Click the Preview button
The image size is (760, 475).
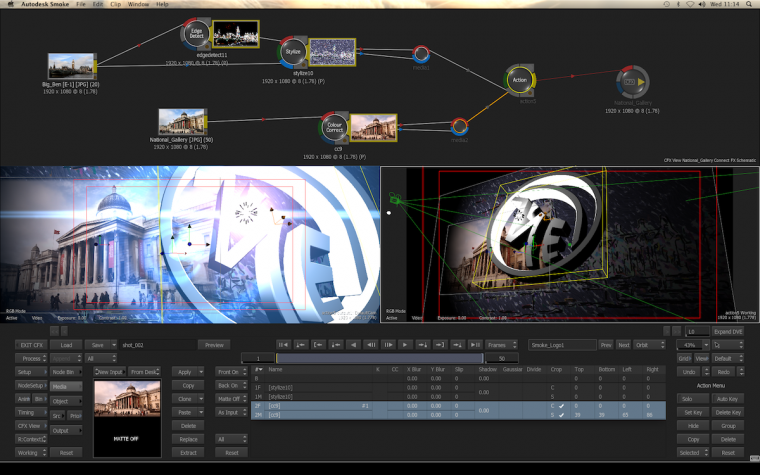point(214,345)
